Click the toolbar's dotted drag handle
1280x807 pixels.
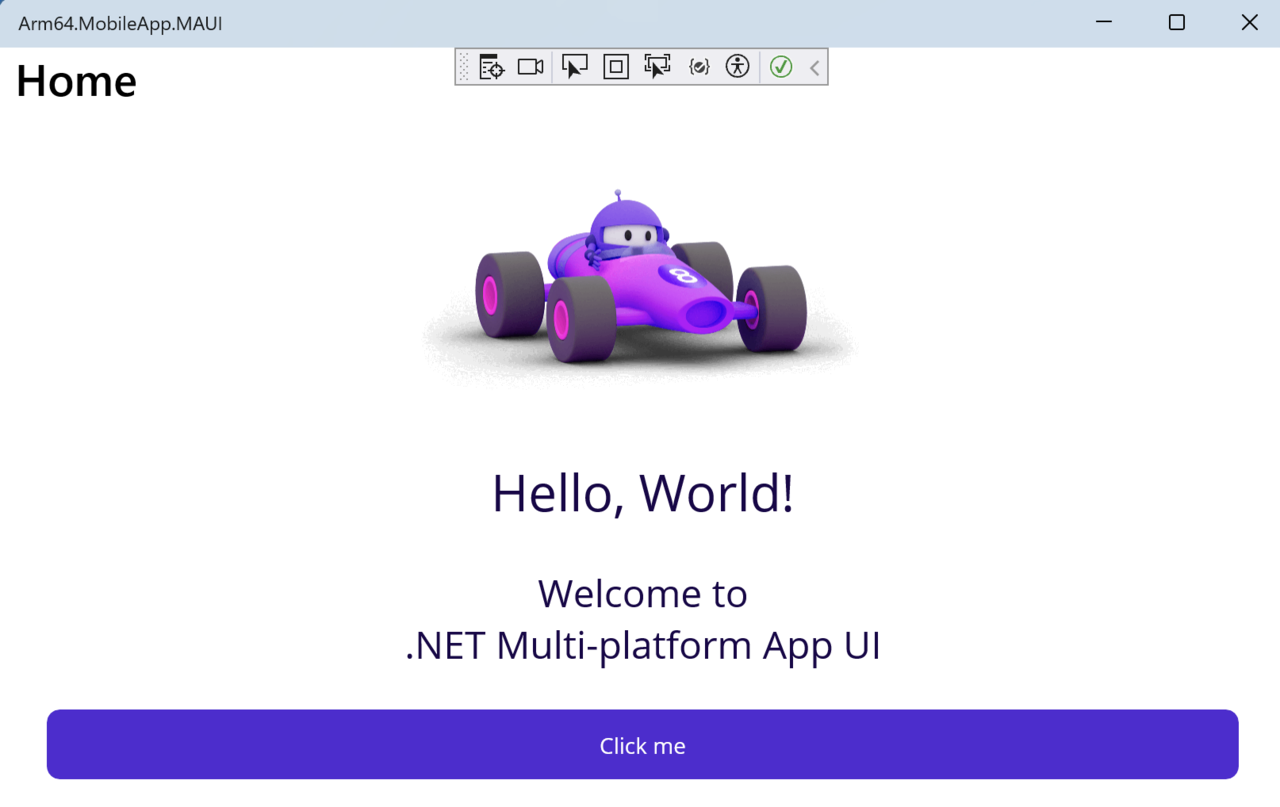463,66
